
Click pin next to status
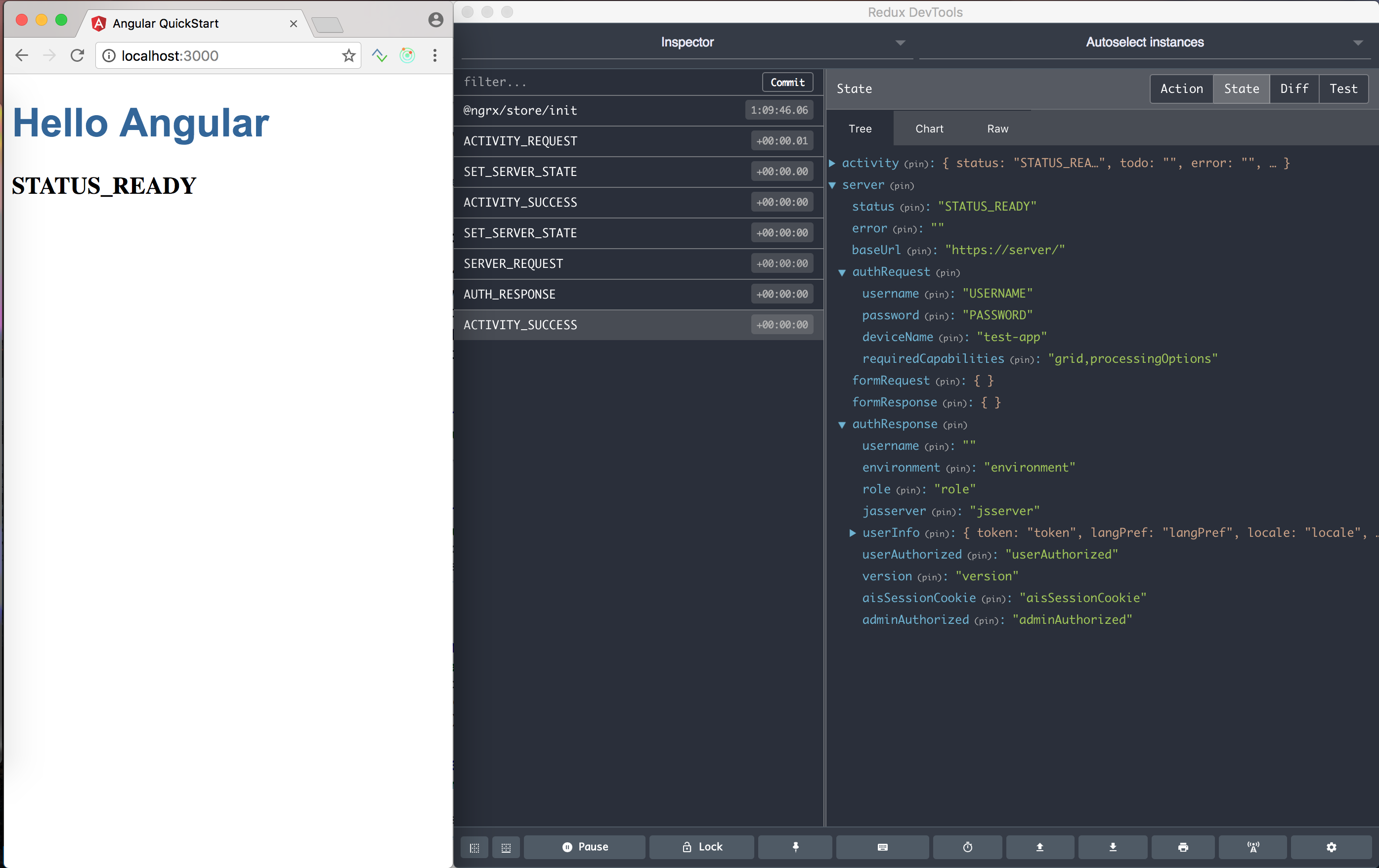[x=912, y=207]
